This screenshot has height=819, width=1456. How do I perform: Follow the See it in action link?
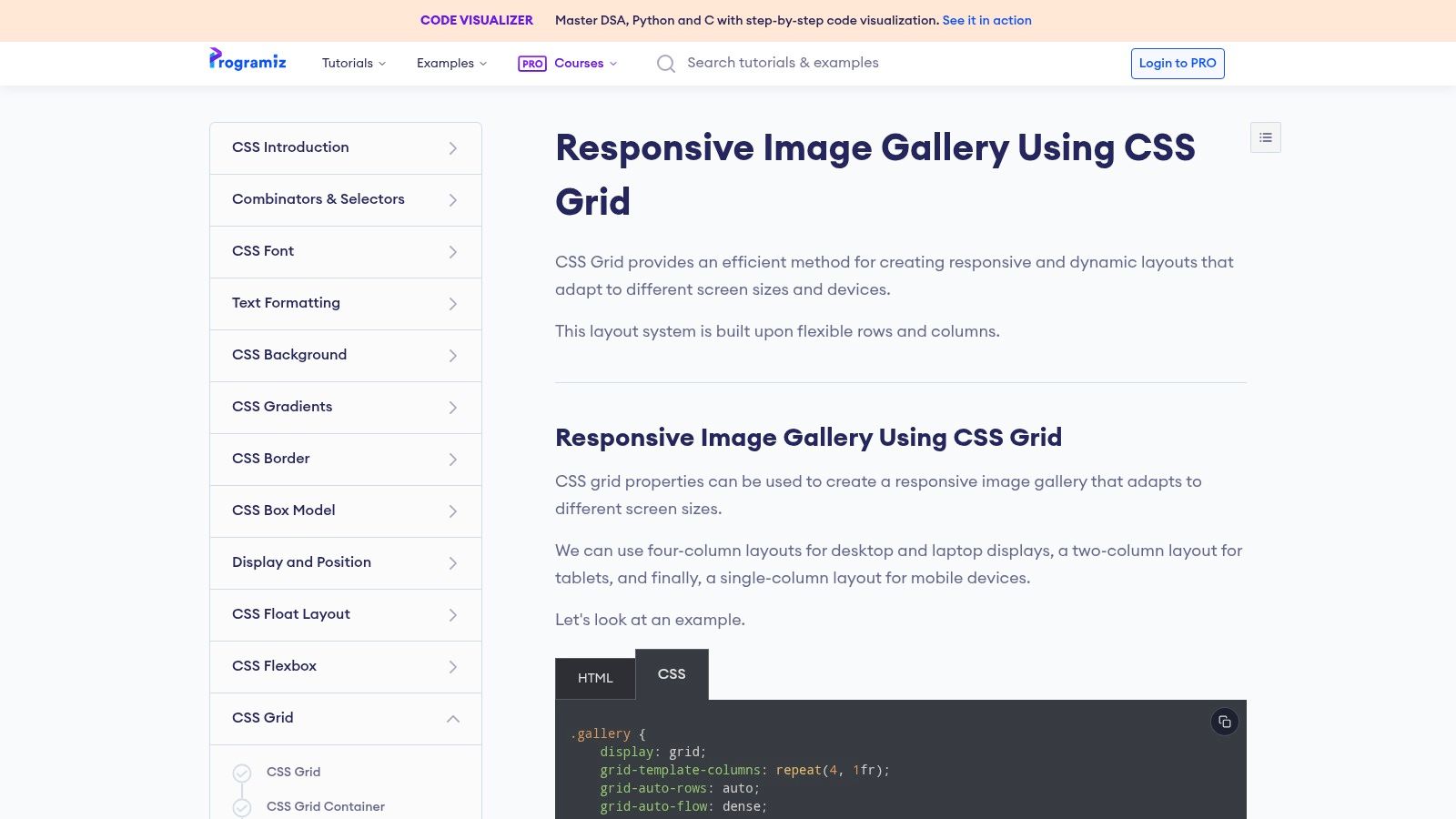[986, 20]
